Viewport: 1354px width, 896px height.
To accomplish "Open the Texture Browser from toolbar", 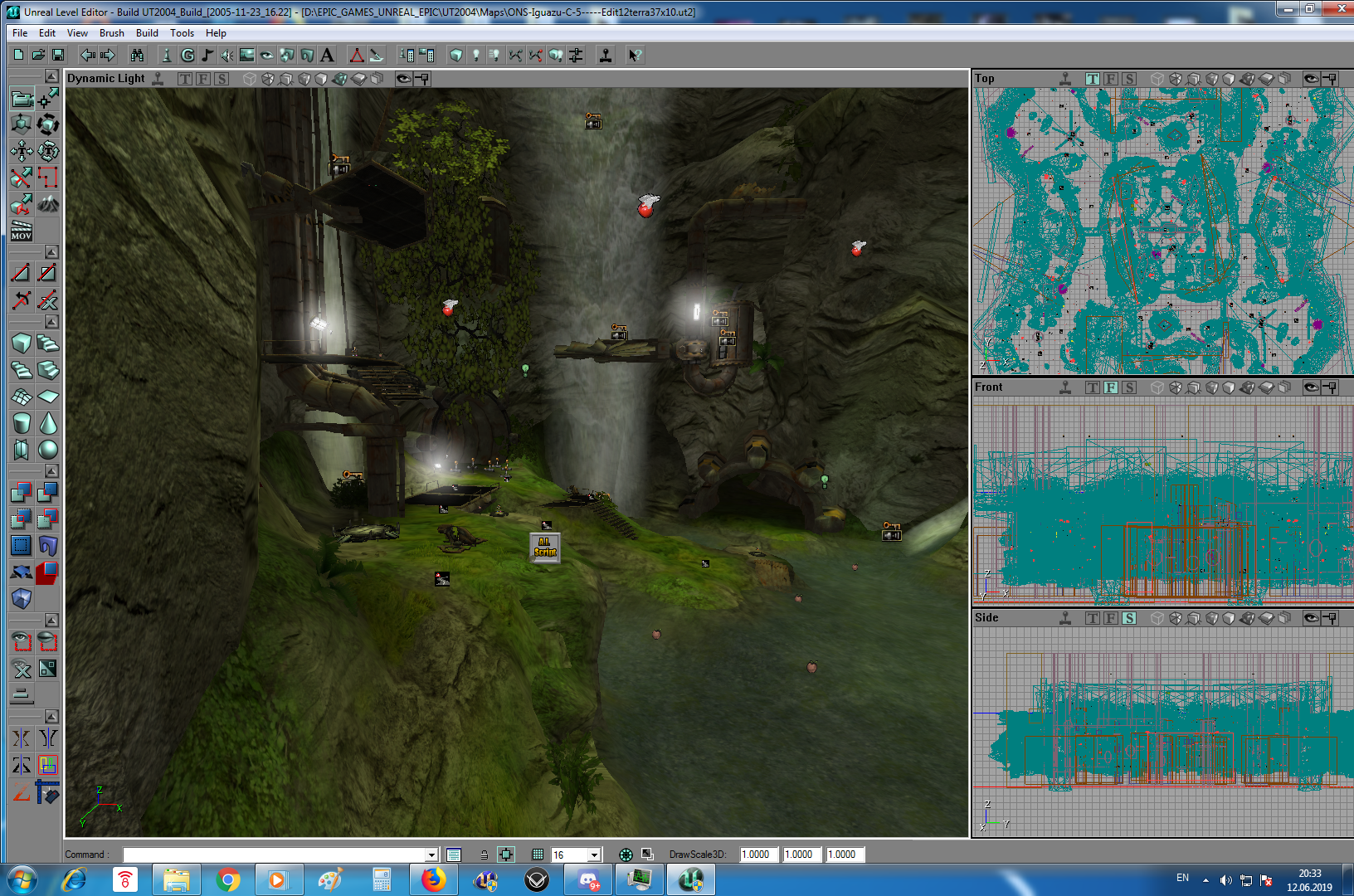I will (247, 55).
